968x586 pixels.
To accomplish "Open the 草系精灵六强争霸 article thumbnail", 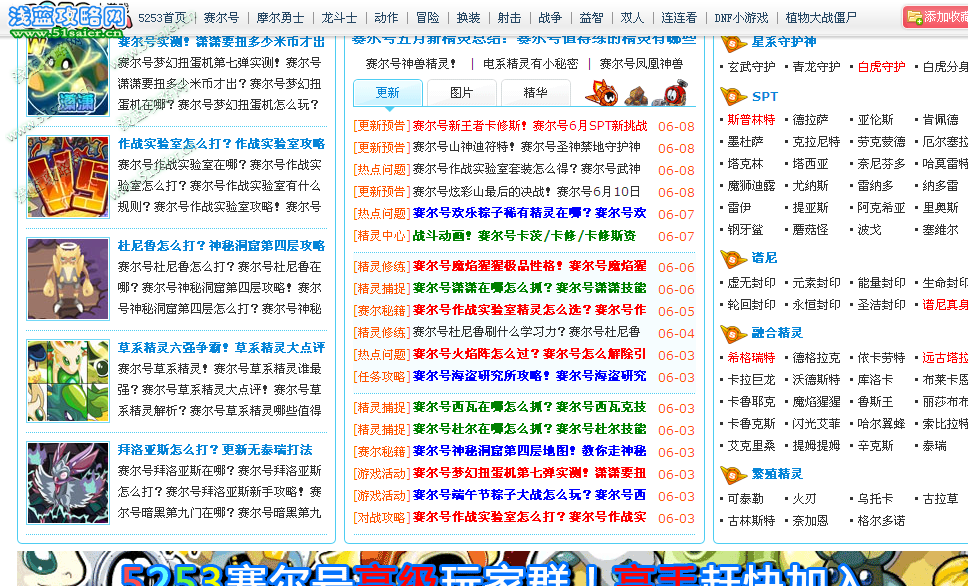I will coord(68,381).
